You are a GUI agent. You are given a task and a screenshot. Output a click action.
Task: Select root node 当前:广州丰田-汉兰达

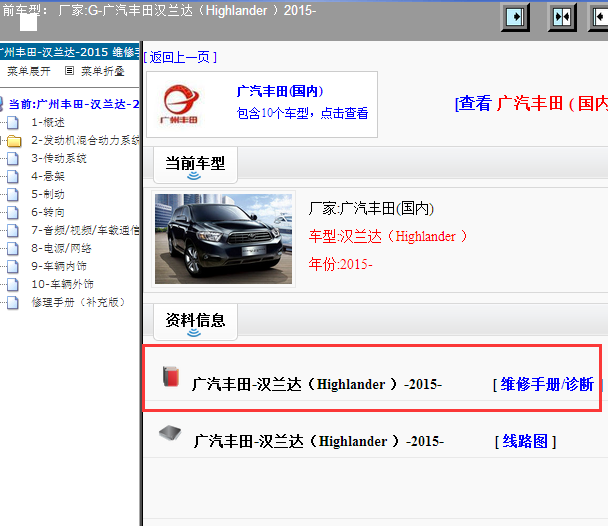(x=74, y=104)
